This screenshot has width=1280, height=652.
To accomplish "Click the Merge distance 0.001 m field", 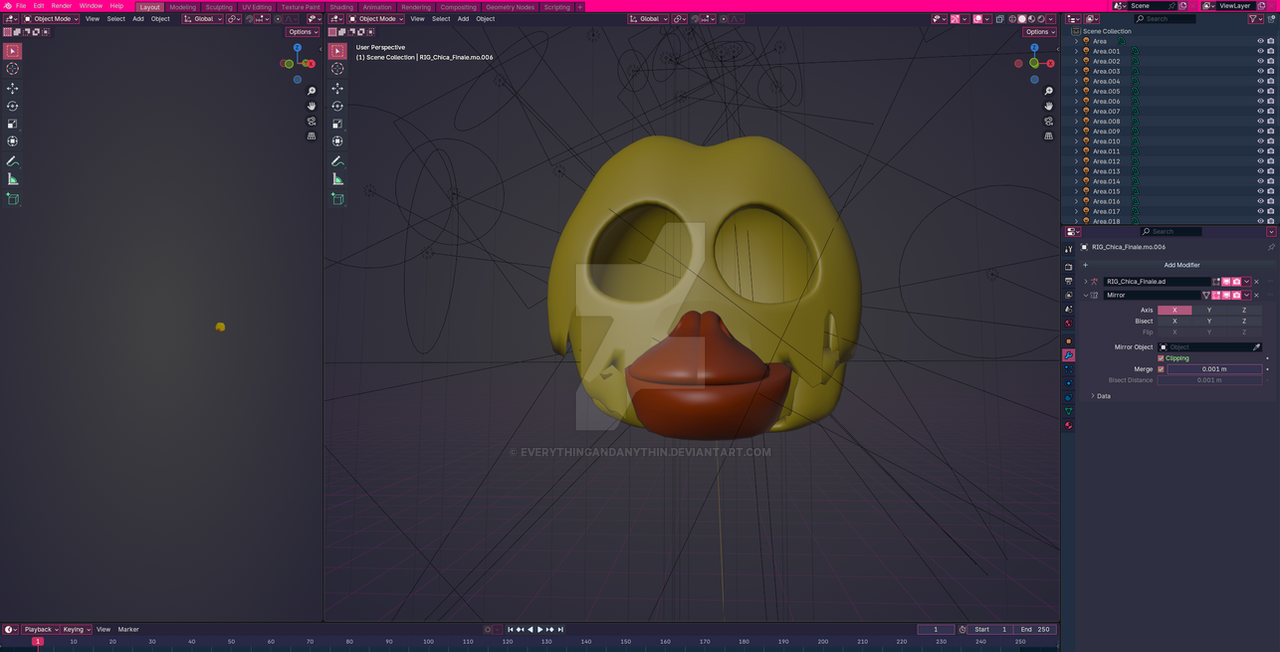I will point(1214,369).
